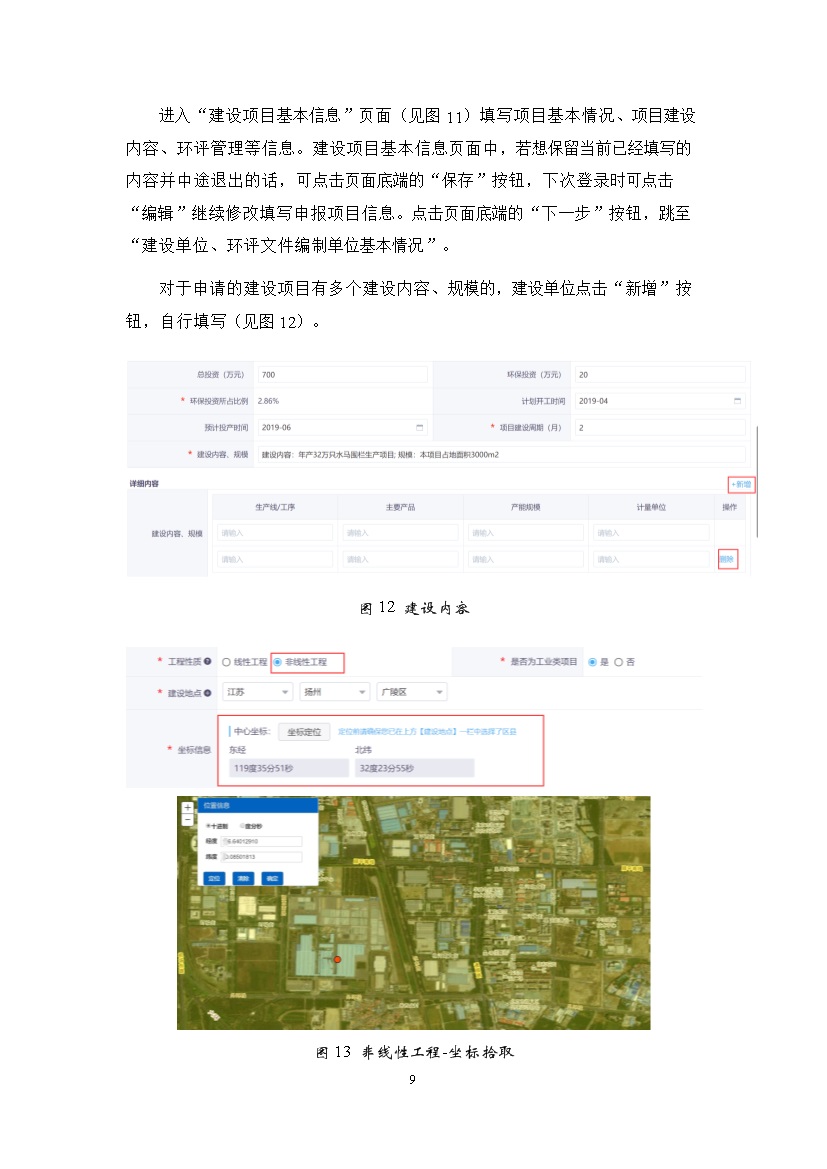The width and height of the screenshot is (827, 1169).
Task: Click the +新增 link to add row
Action: (x=741, y=484)
